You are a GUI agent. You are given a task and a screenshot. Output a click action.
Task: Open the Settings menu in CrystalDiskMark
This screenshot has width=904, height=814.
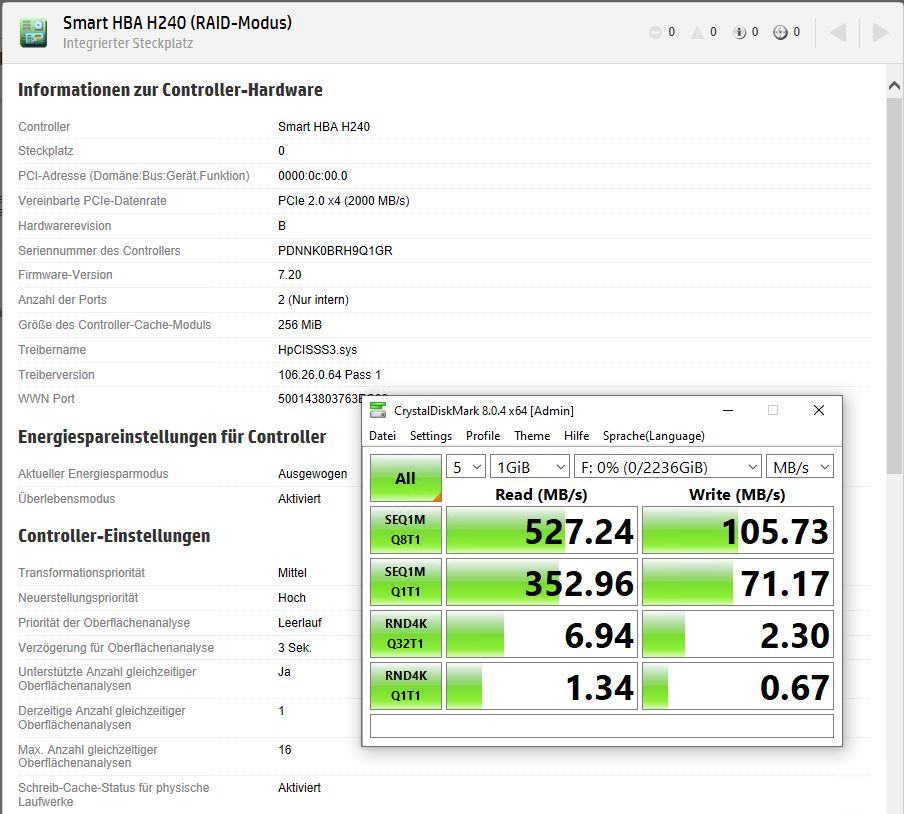pos(431,436)
